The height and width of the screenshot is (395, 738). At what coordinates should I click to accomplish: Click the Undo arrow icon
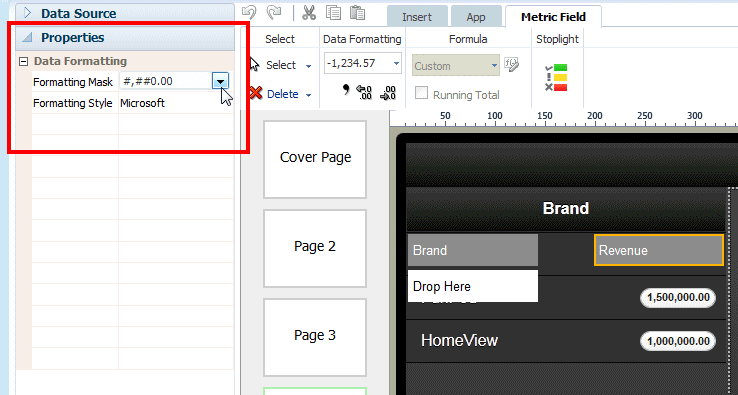click(x=249, y=13)
